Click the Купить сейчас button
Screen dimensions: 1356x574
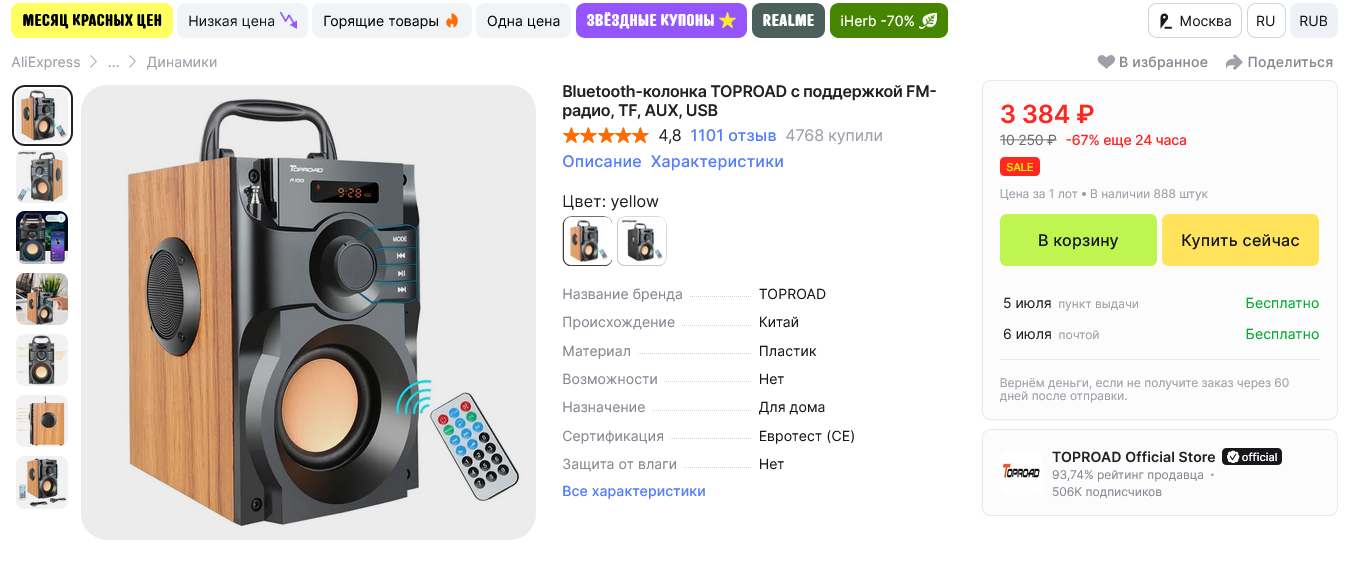[1240, 240]
